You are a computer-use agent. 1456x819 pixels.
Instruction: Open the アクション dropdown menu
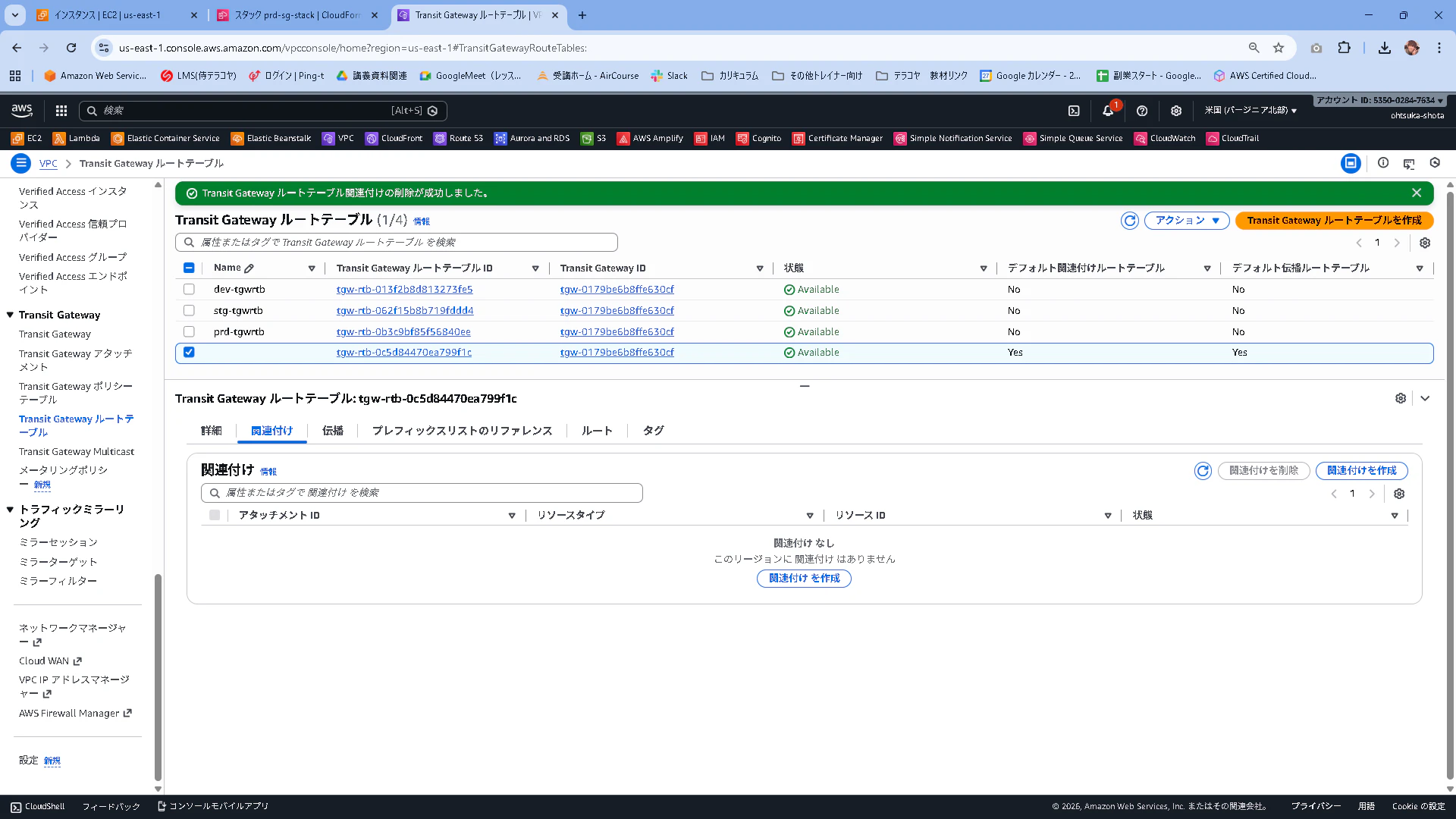pos(1187,221)
